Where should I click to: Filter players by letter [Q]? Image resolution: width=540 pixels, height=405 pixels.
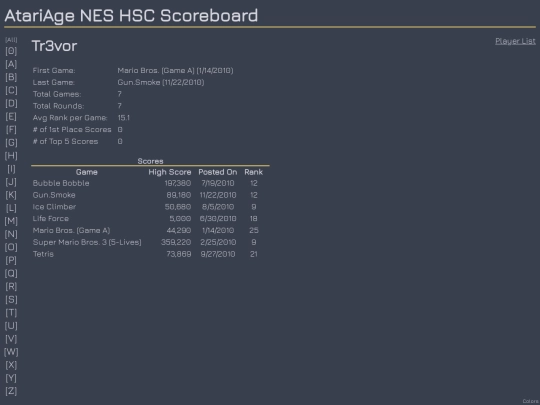11,273
